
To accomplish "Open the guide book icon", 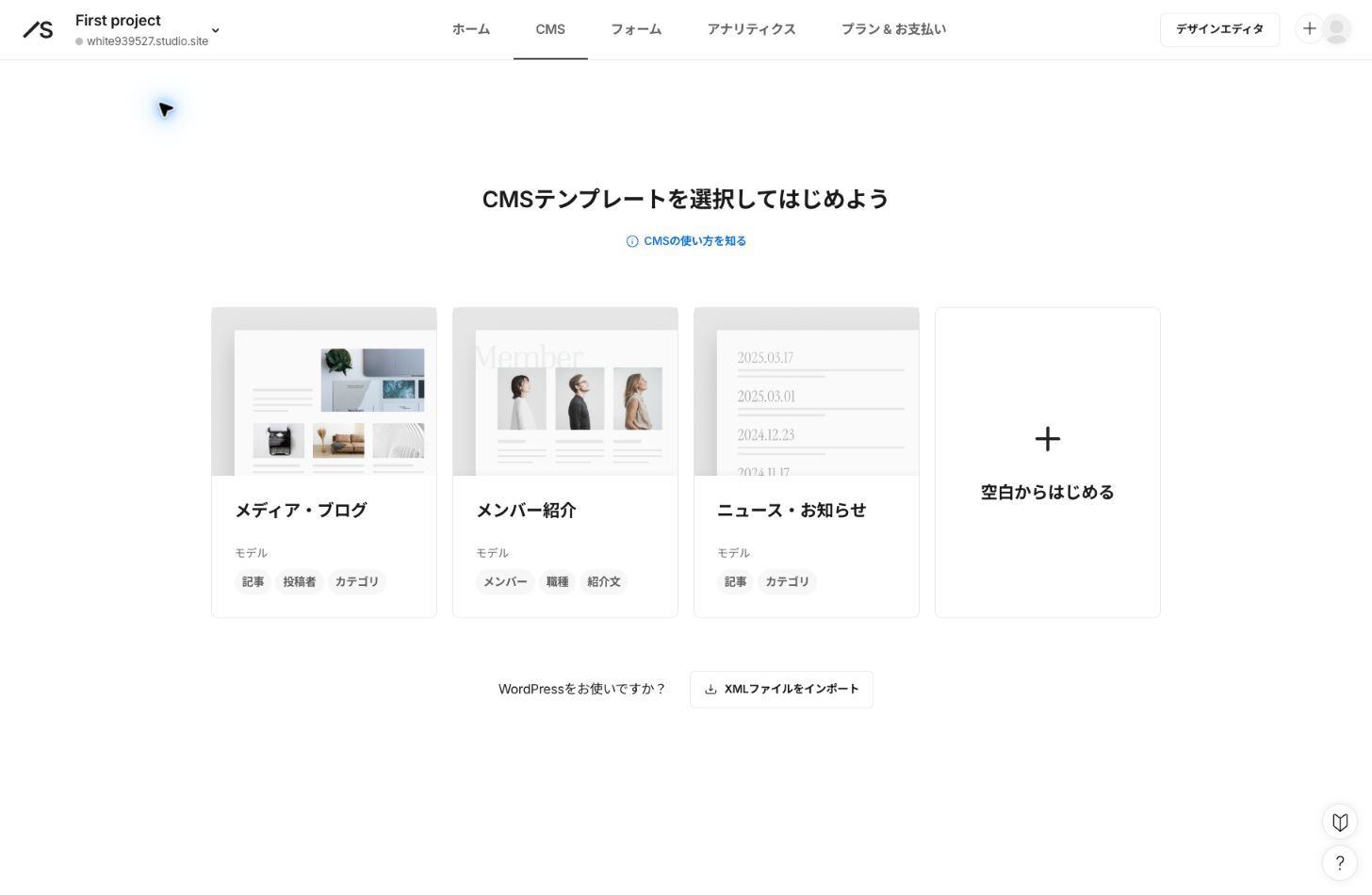I will (1340, 822).
